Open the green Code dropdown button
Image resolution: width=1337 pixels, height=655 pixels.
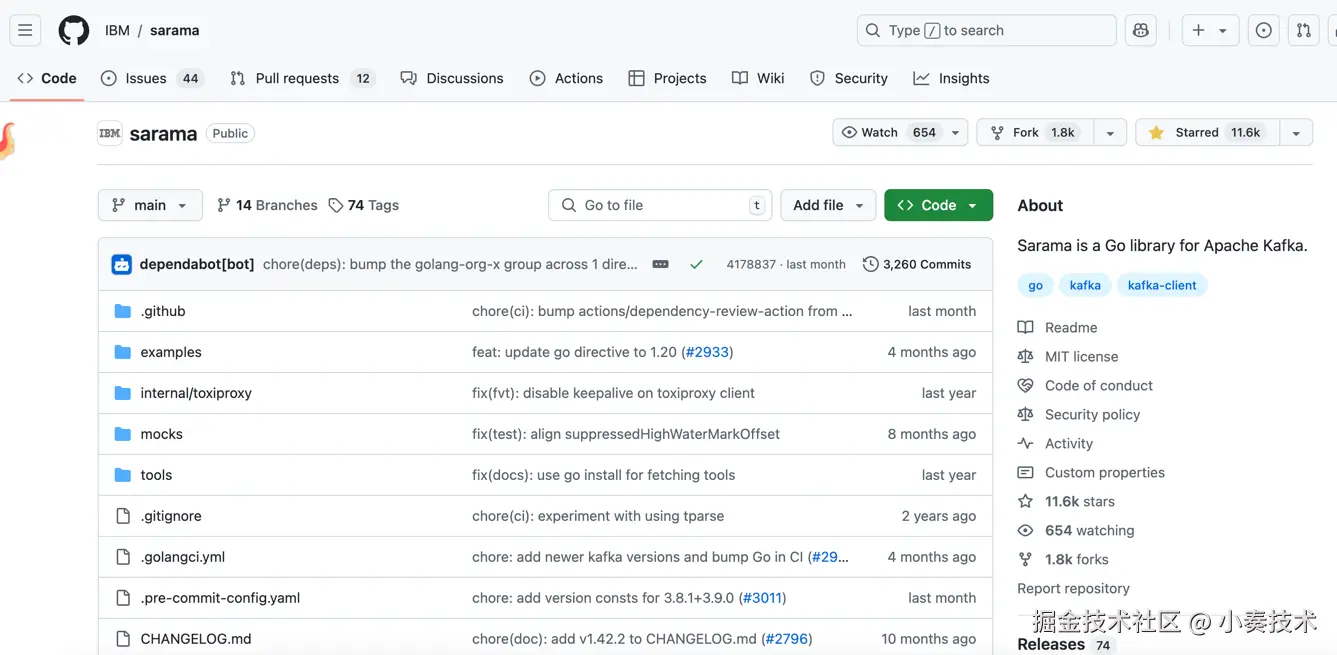pyautogui.click(x=938, y=205)
